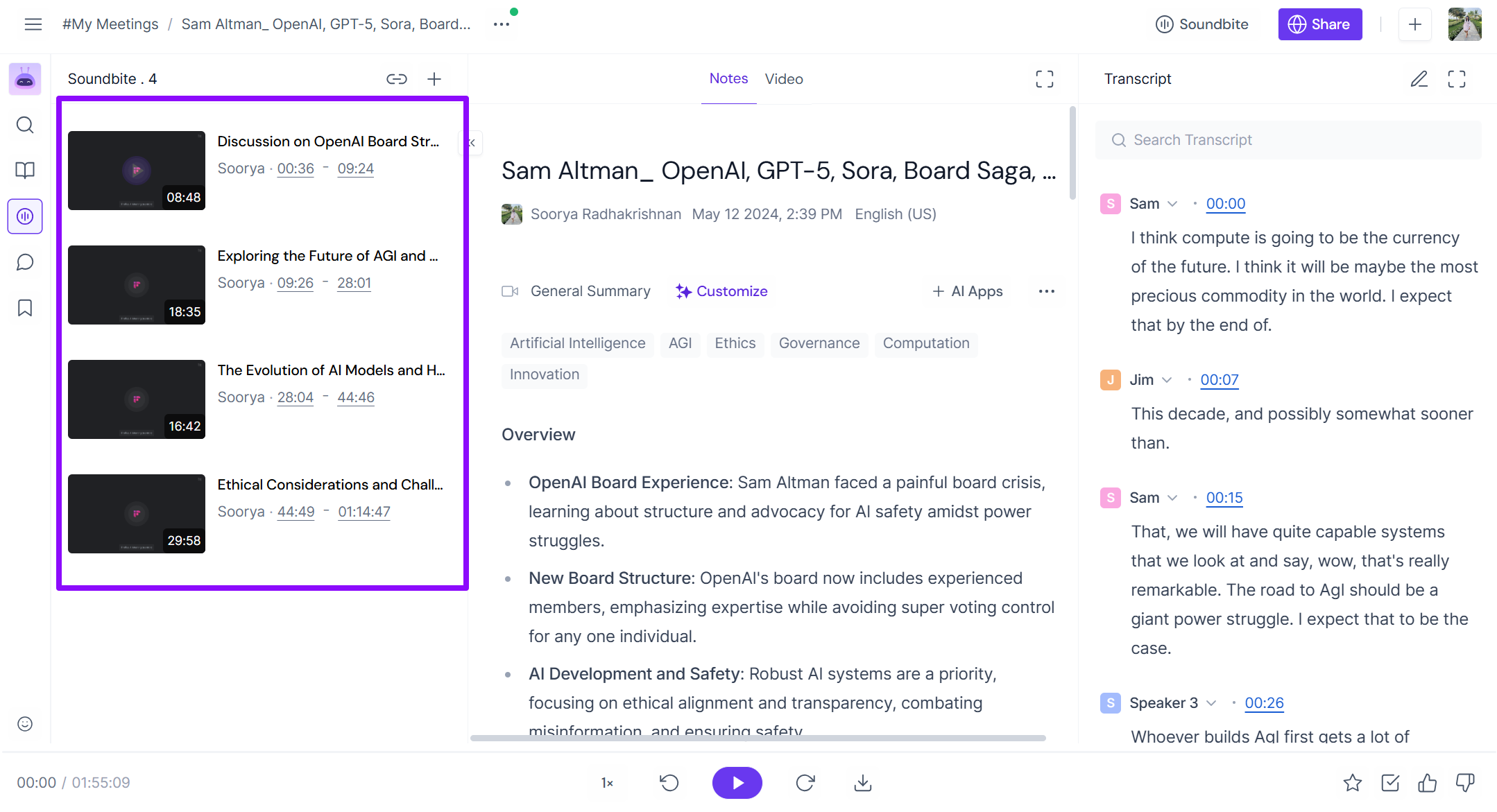Image resolution: width=1497 pixels, height=812 pixels.
Task: Open the Soundbite panel in the sidebar
Action: click(x=25, y=216)
